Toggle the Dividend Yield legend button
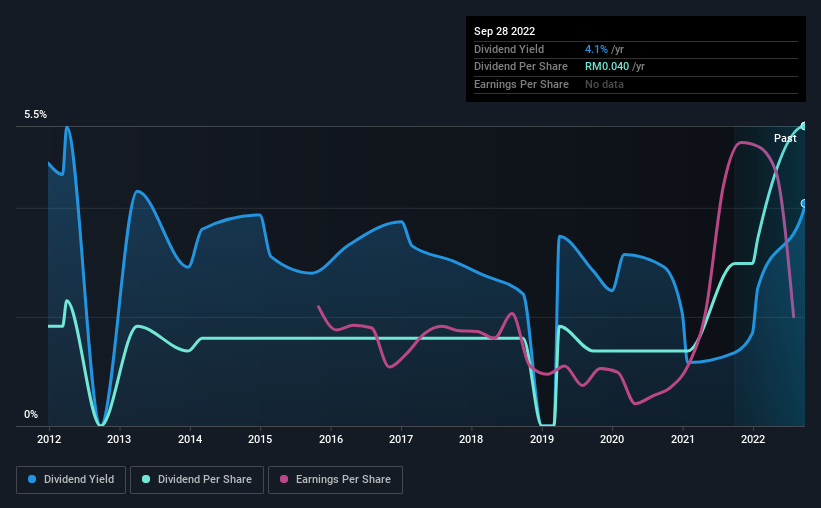 (x=71, y=480)
